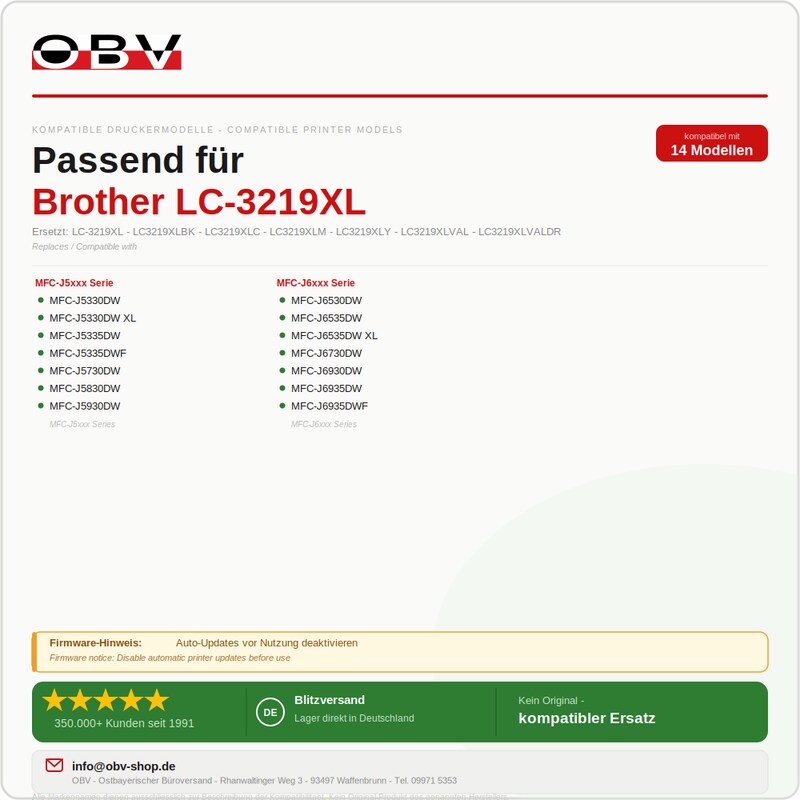
Task: Click the red envelope email icon
Action: (x=54, y=765)
